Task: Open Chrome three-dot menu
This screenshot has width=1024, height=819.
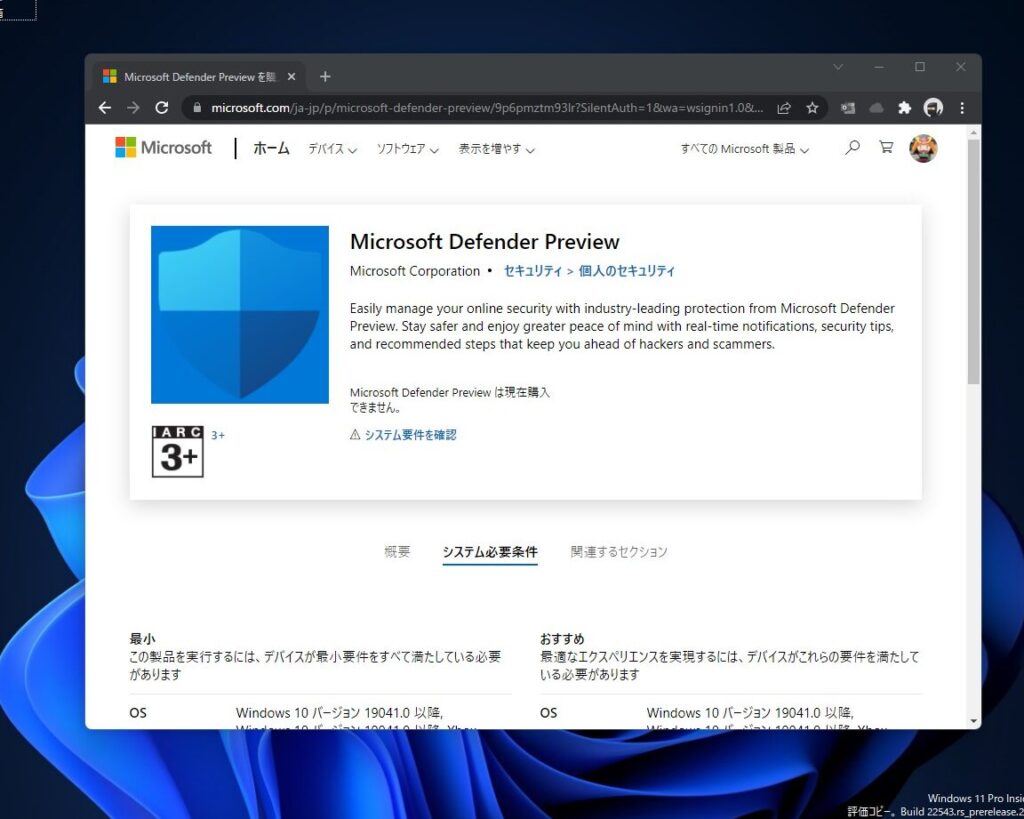Action: 962,108
